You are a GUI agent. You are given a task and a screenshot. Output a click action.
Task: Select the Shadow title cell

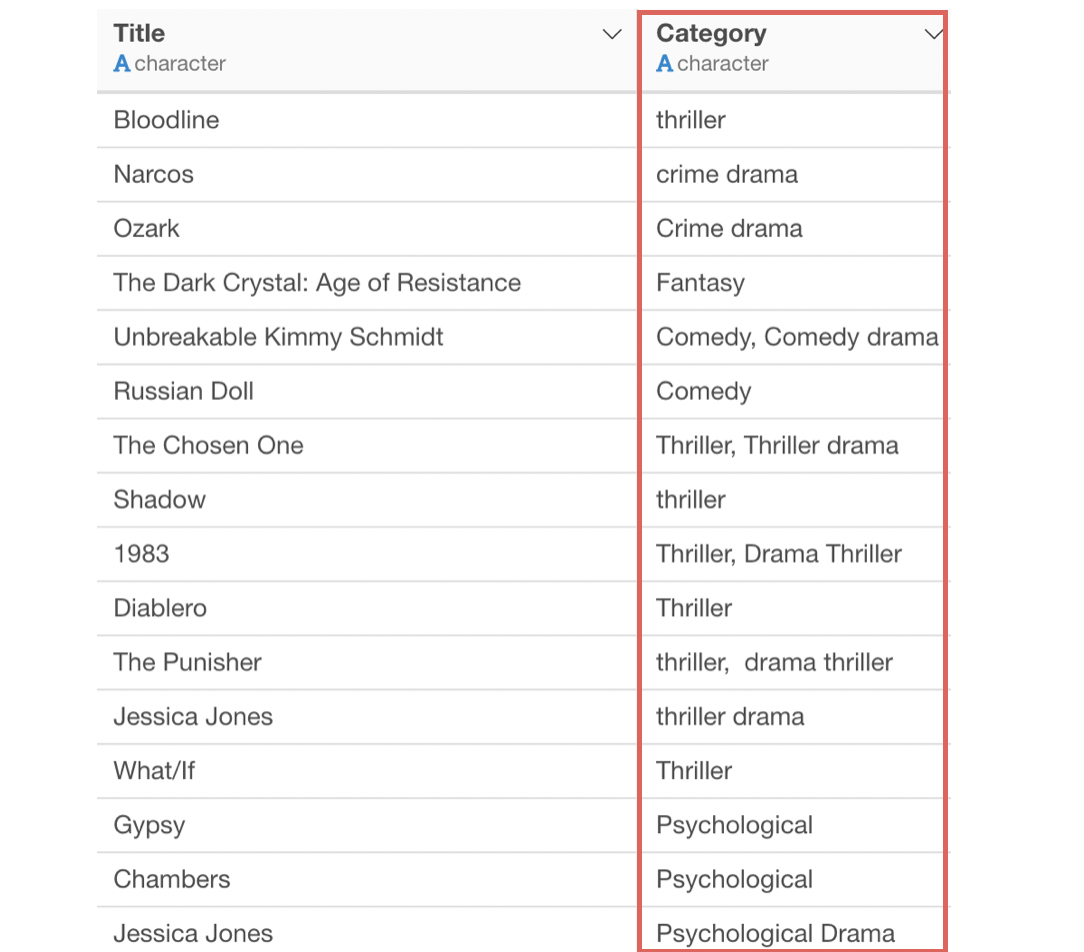[x=367, y=500]
